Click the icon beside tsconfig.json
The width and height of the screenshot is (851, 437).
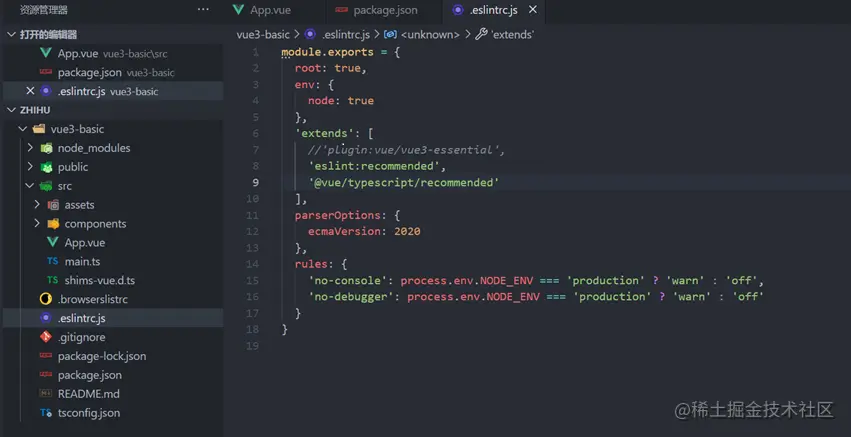pyautogui.click(x=46, y=413)
